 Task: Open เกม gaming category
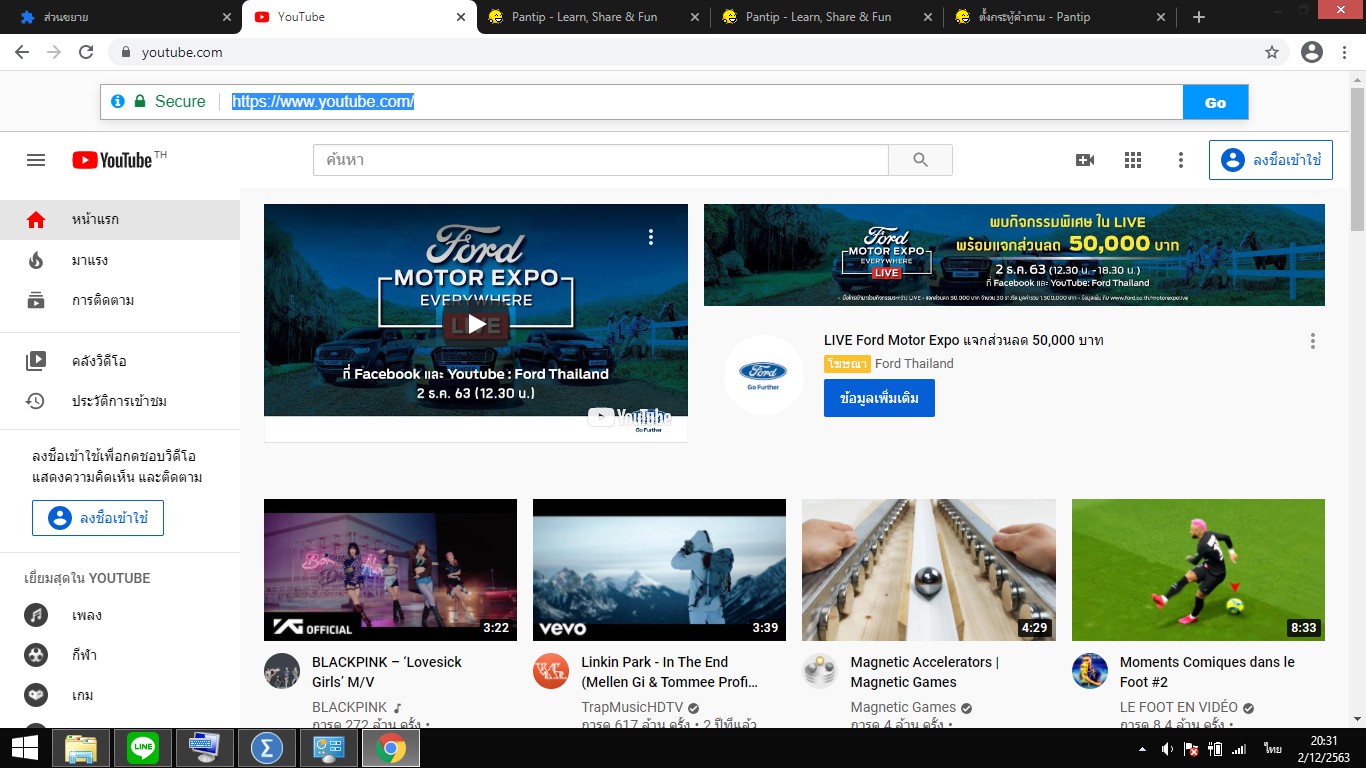pos(120,695)
